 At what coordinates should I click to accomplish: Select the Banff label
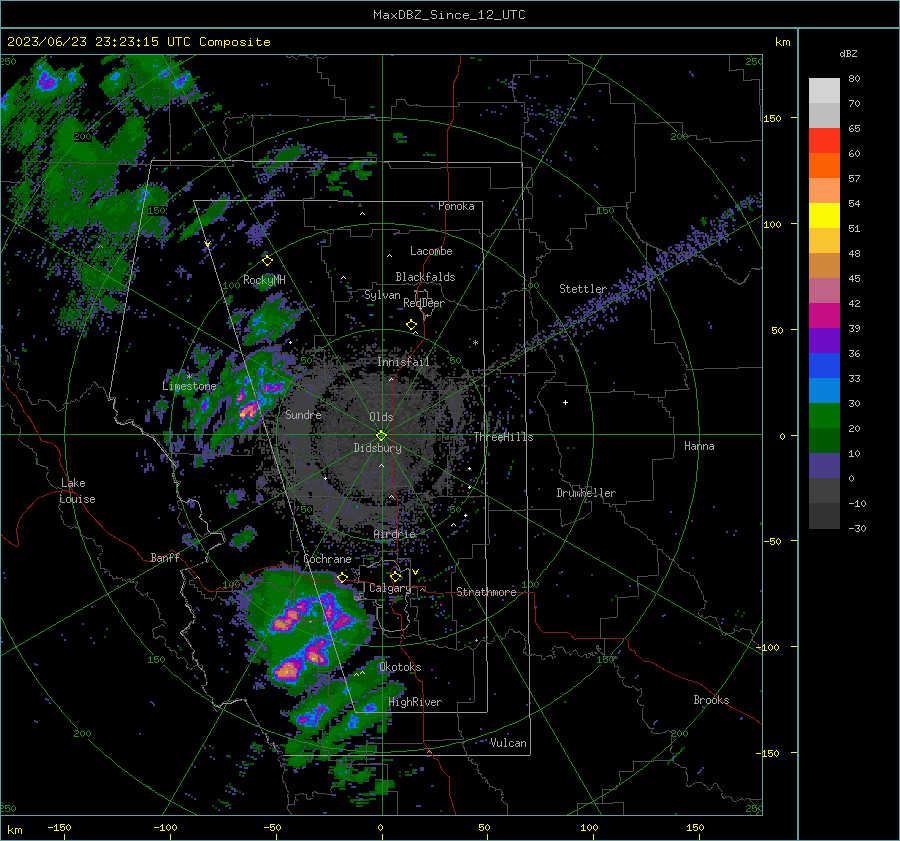pos(165,558)
